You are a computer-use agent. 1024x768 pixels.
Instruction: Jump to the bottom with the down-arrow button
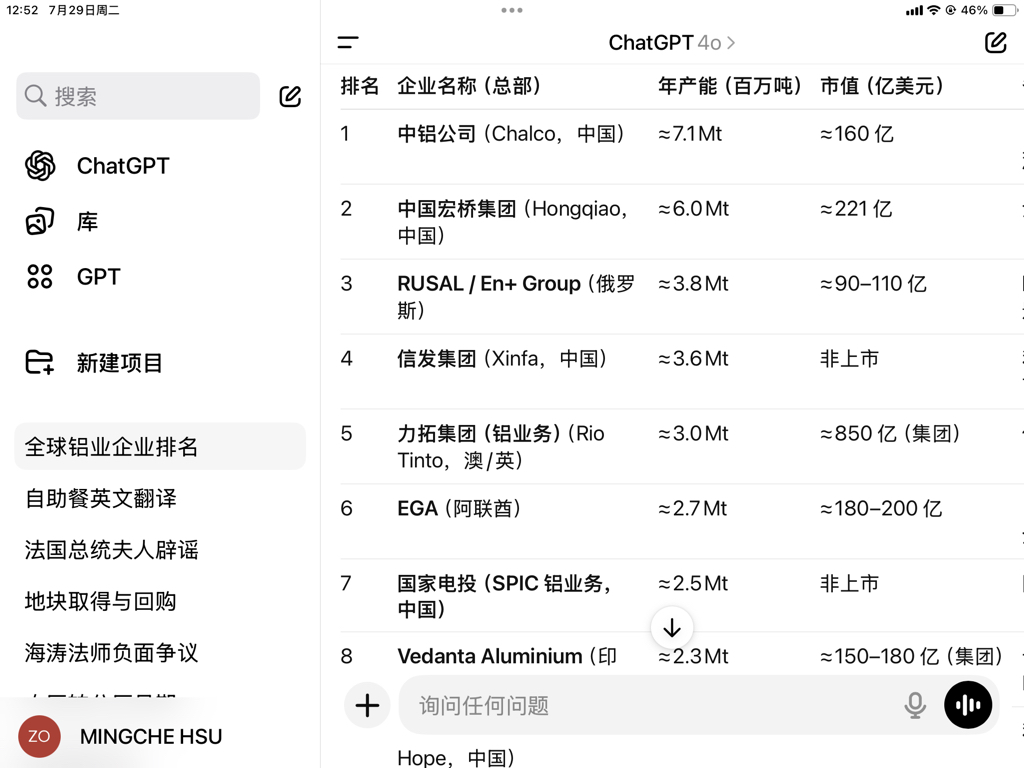click(672, 628)
